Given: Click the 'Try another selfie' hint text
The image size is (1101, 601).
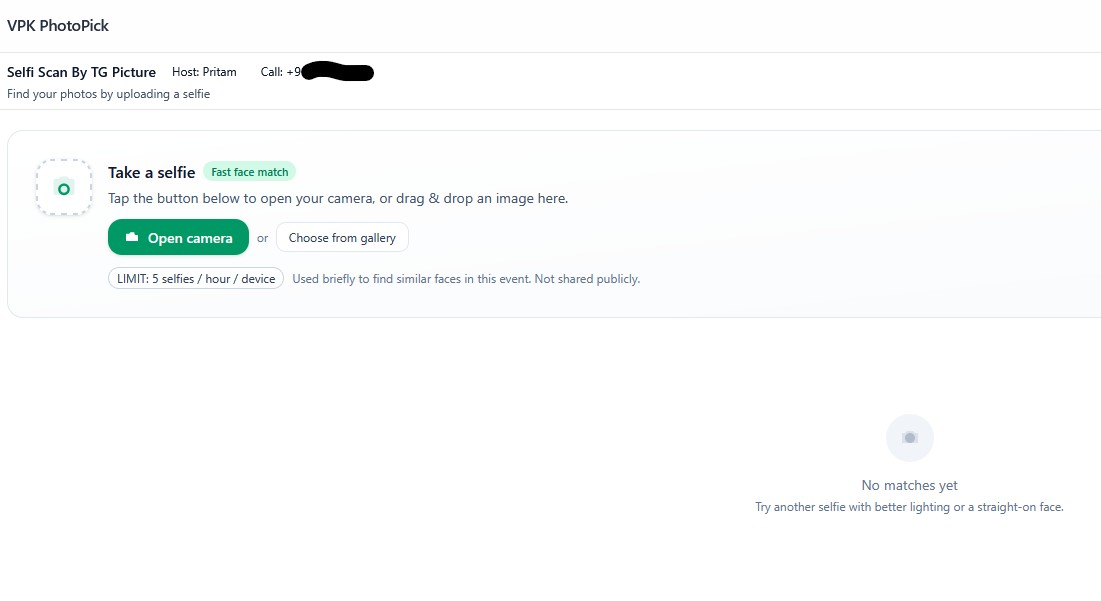Looking at the screenshot, I should click(x=909, y=507).
